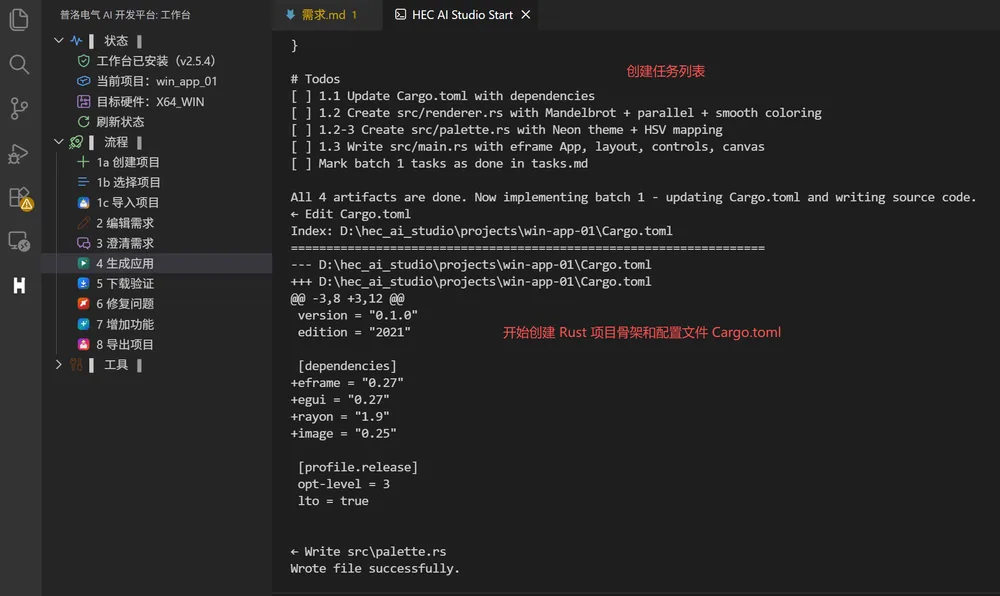Open the Remote Explorer icon
The height and width of the screenshot is (596, 1000).
tap(19, 242)
